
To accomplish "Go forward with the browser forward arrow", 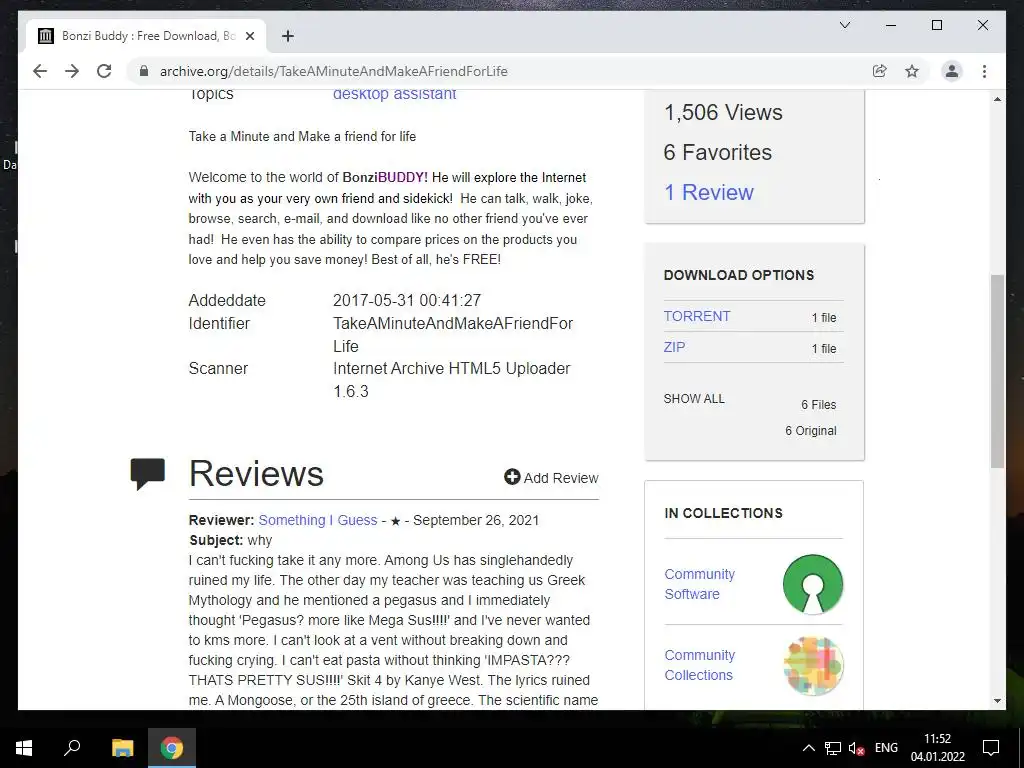I will 72,71.
